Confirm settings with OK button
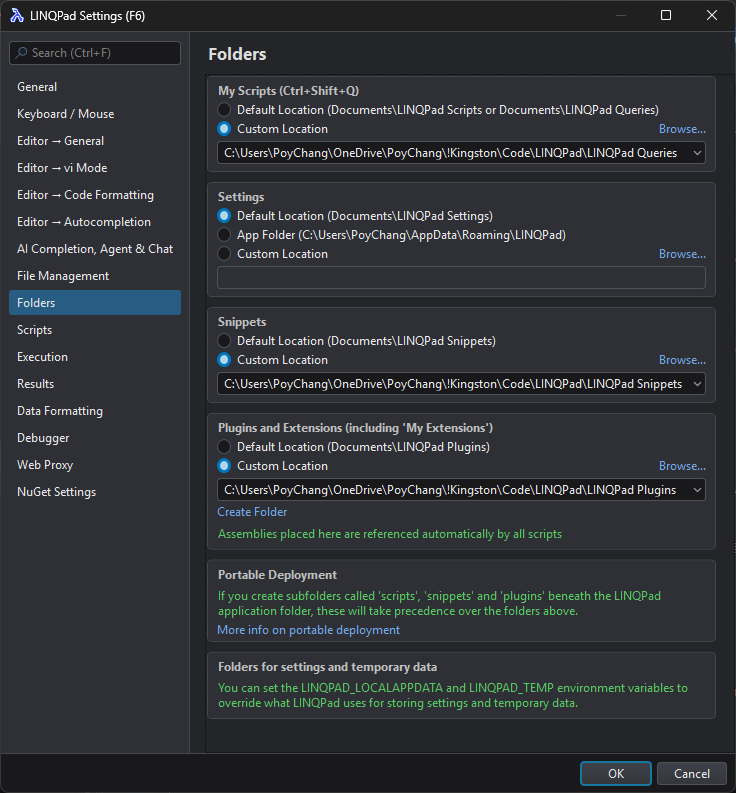 coord(616,774)
